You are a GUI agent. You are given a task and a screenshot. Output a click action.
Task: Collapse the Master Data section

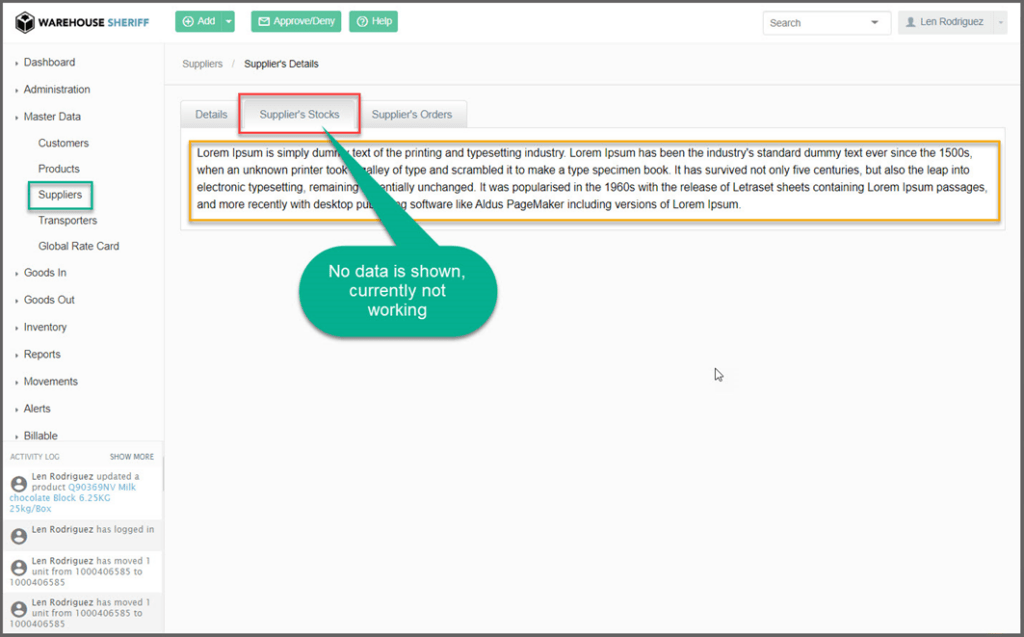point(52,117)
